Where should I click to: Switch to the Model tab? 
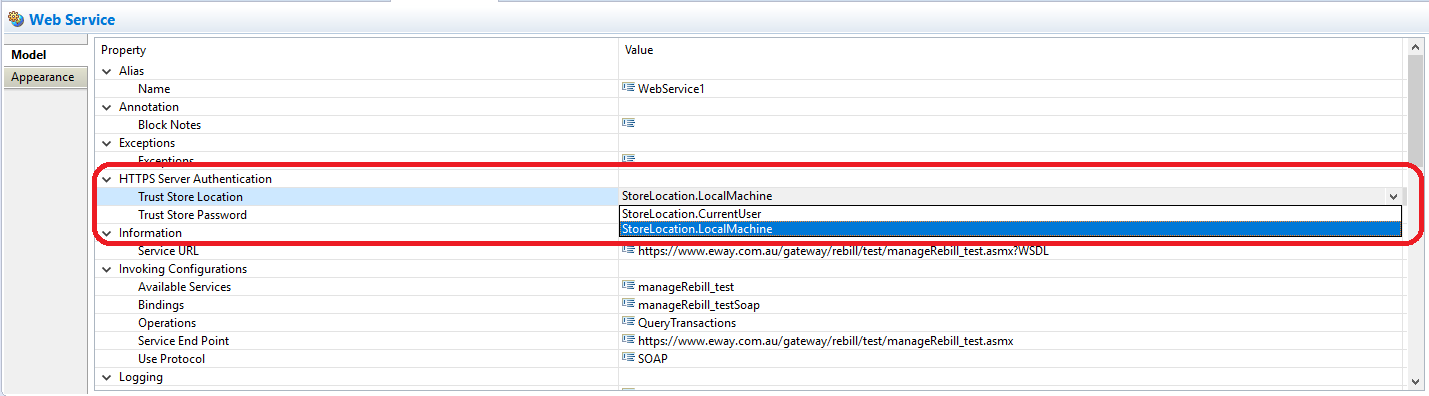[x=29, y=54]
